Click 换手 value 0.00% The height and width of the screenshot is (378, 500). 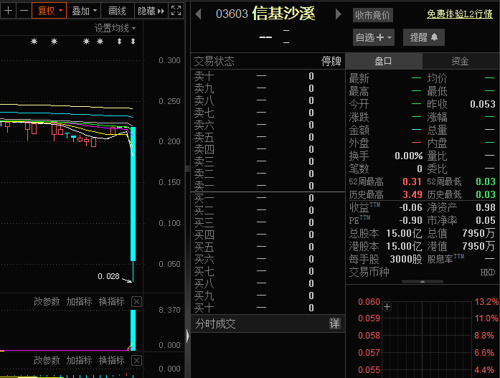[x=408, y=156]
